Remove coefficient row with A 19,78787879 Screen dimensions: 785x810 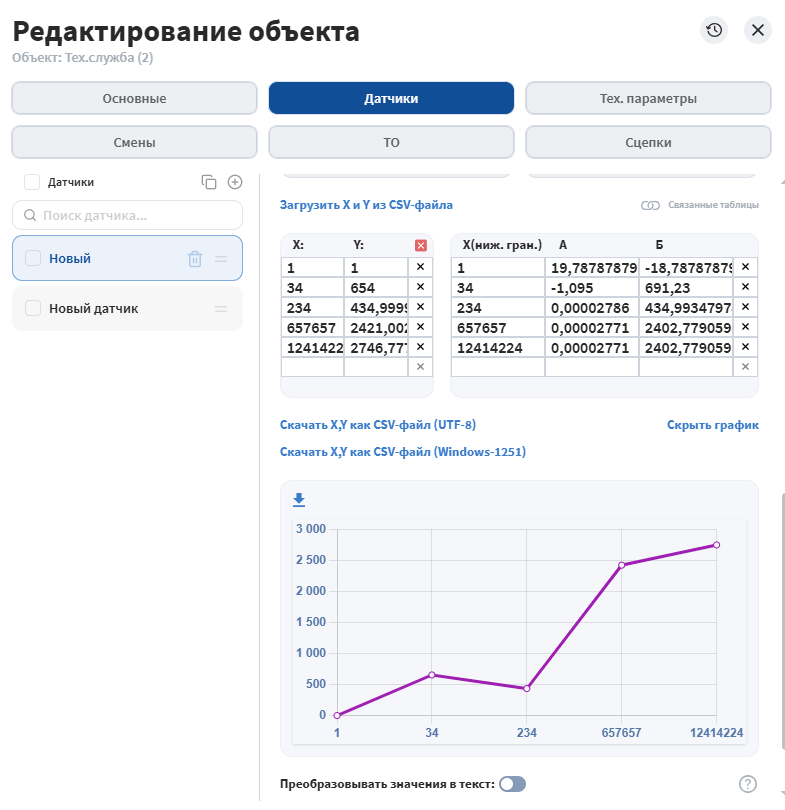click(x=745, y=267)
